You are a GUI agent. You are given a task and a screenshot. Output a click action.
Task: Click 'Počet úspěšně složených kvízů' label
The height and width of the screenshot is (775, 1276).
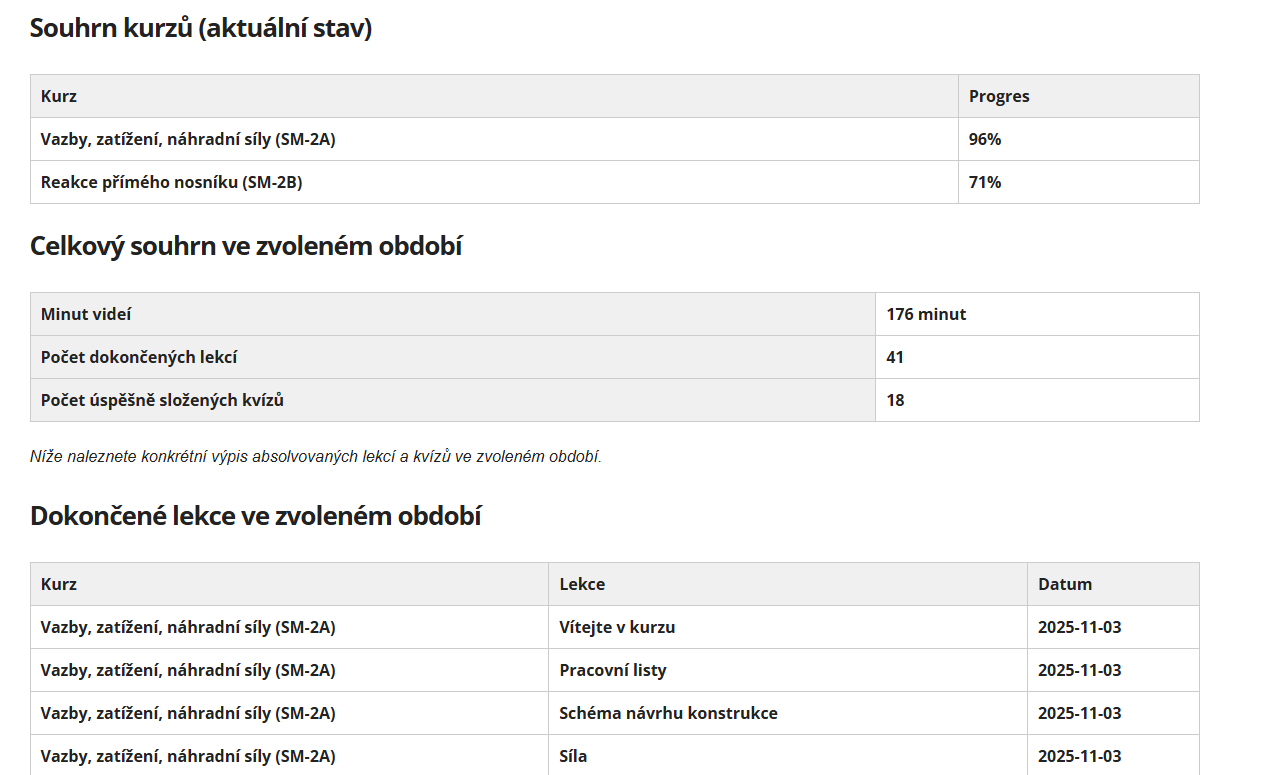click(453, 400)
